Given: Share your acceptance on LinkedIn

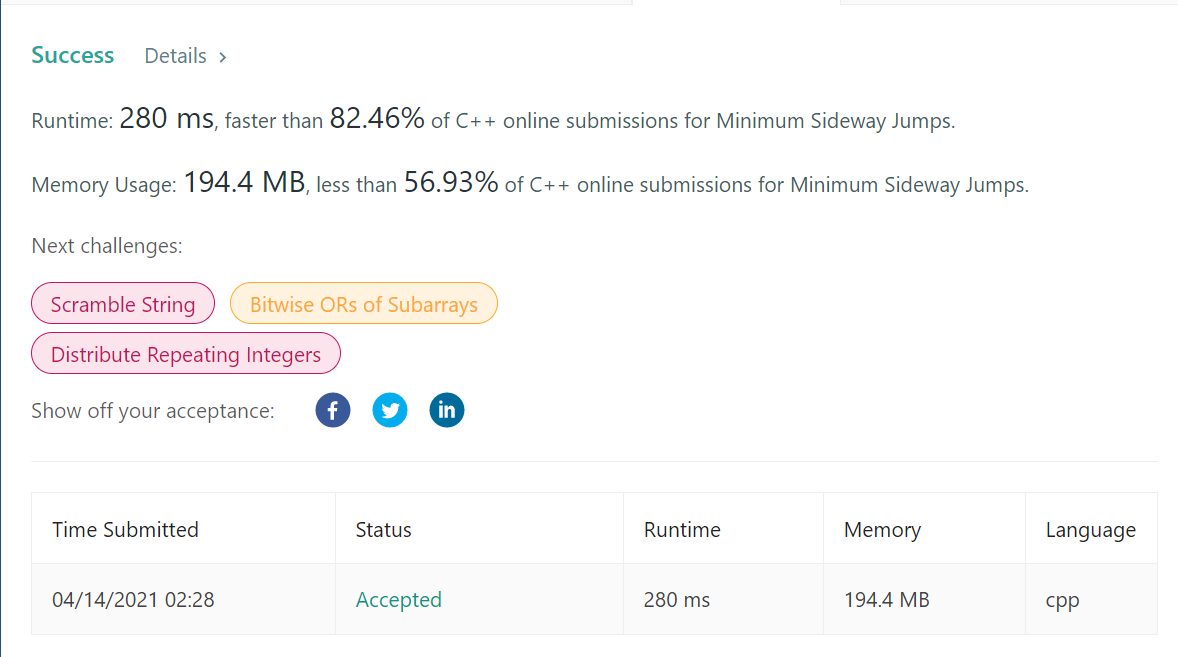Looking at the screenshot, I should coord(447,410).
